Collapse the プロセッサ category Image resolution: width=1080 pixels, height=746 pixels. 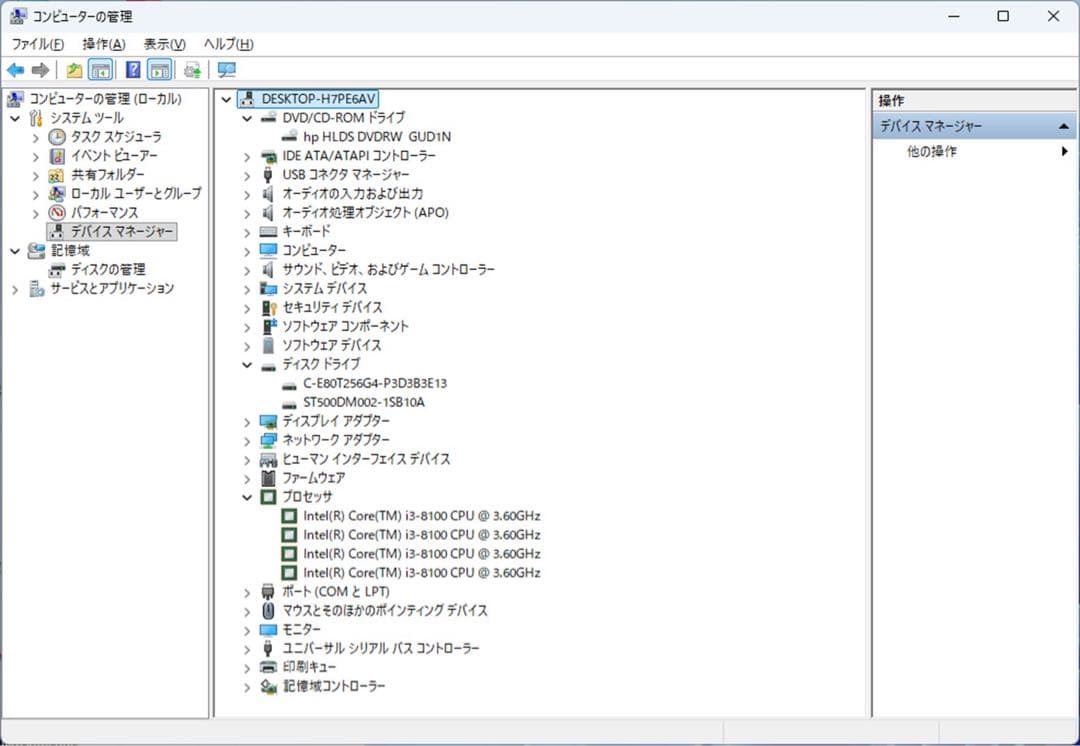click(x=247, y=497)
